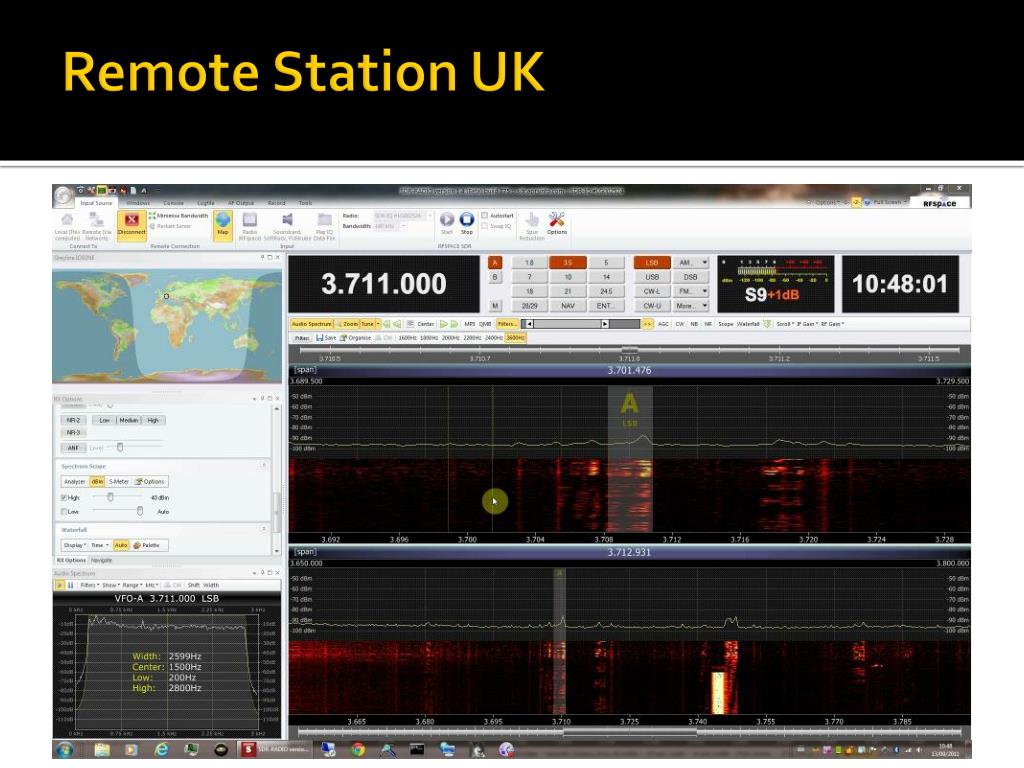Click the pause icon in Audio Spectrum toolbar
Viewport: 1024px width, 768px height.
[x=71, y=585]
